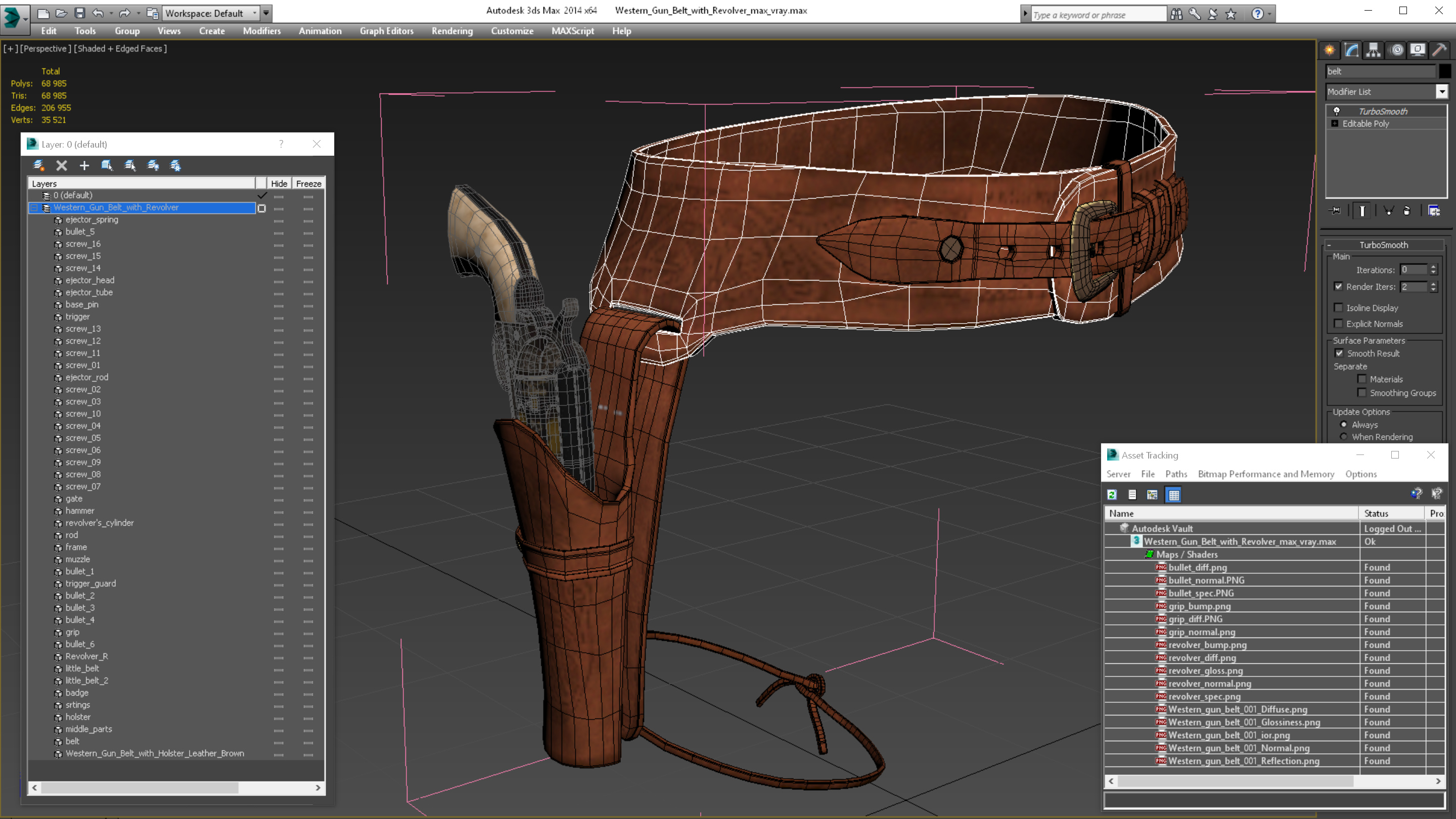Refresh the Asset Tracking list
This screenshot has width=1456, height=819.
[x=1112, y=495]
